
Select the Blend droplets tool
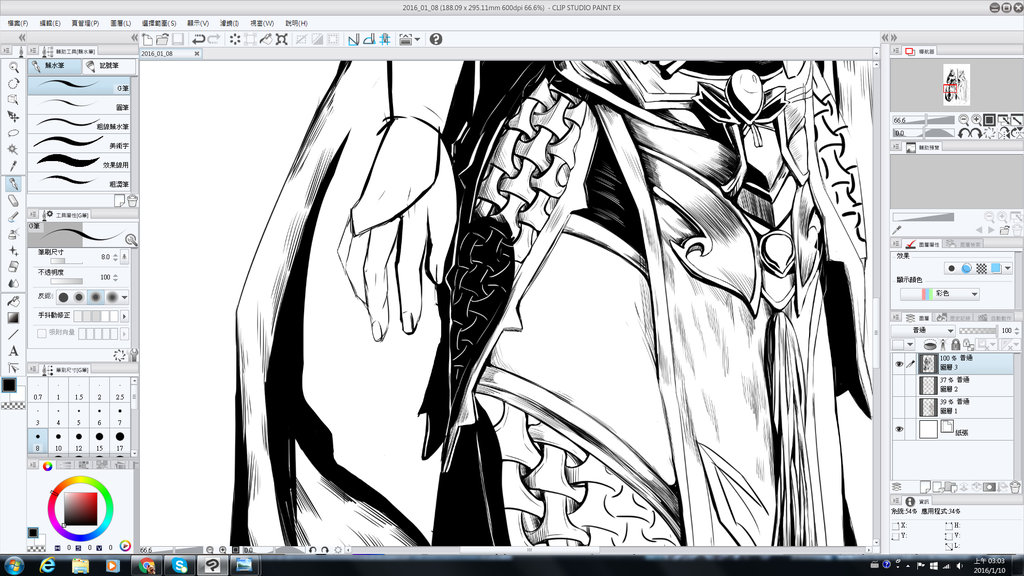13,283
